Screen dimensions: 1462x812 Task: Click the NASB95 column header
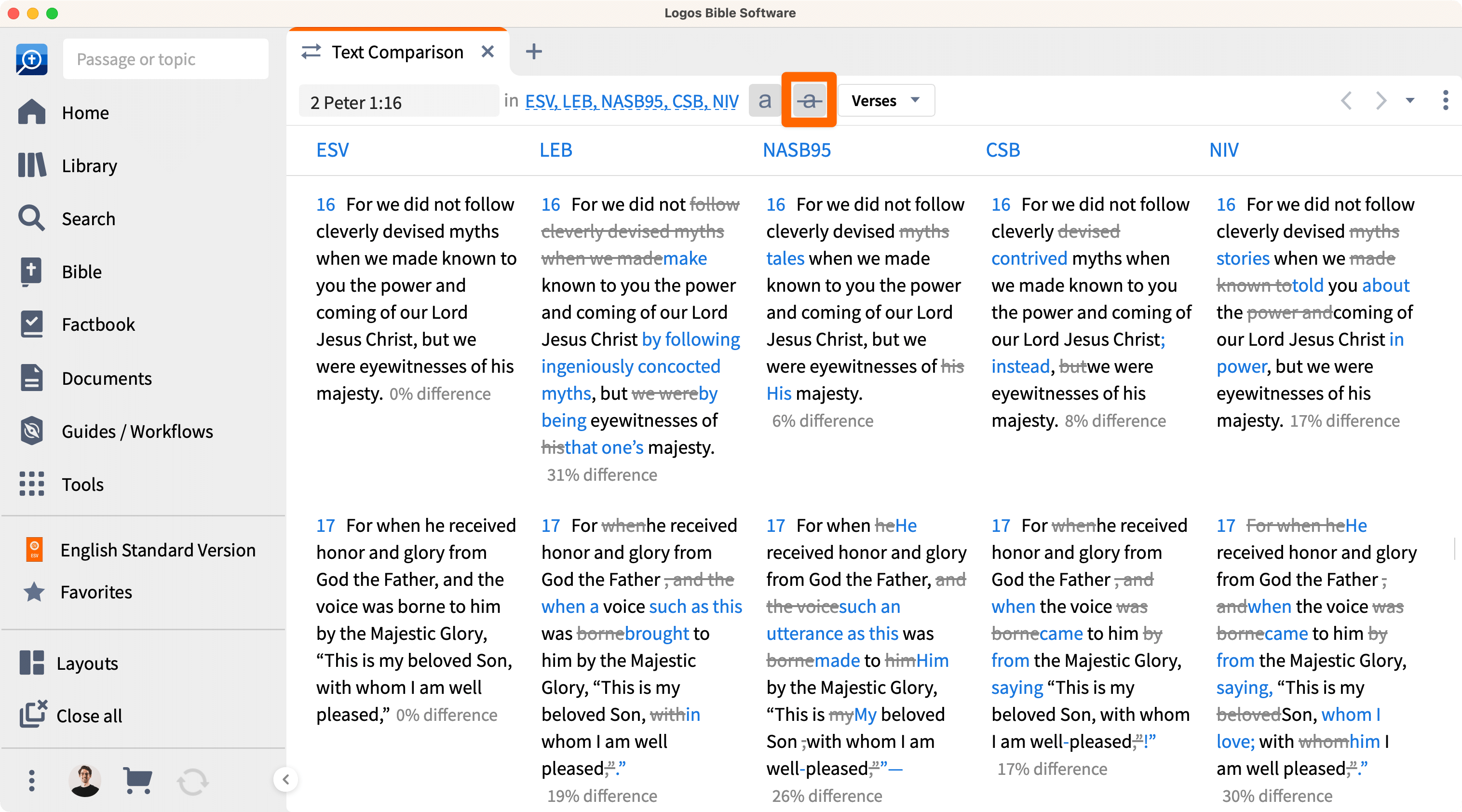pos(797,150)
